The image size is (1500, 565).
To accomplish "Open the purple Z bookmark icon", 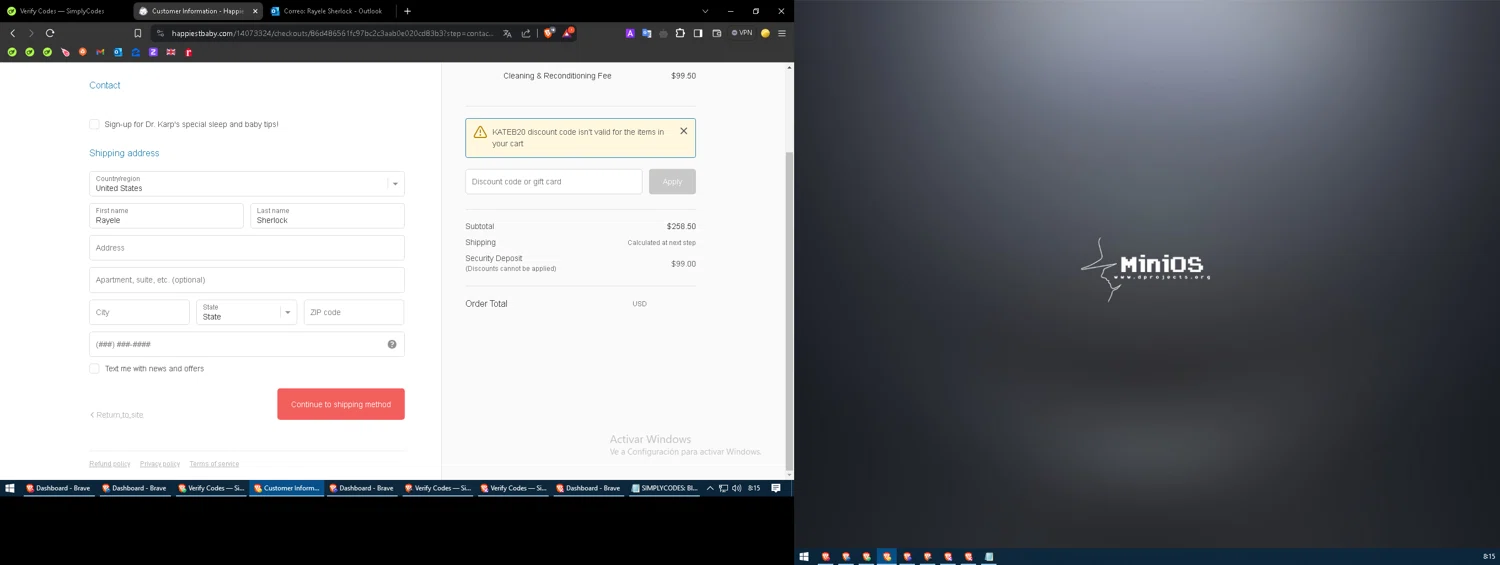I will coord(153,52).
